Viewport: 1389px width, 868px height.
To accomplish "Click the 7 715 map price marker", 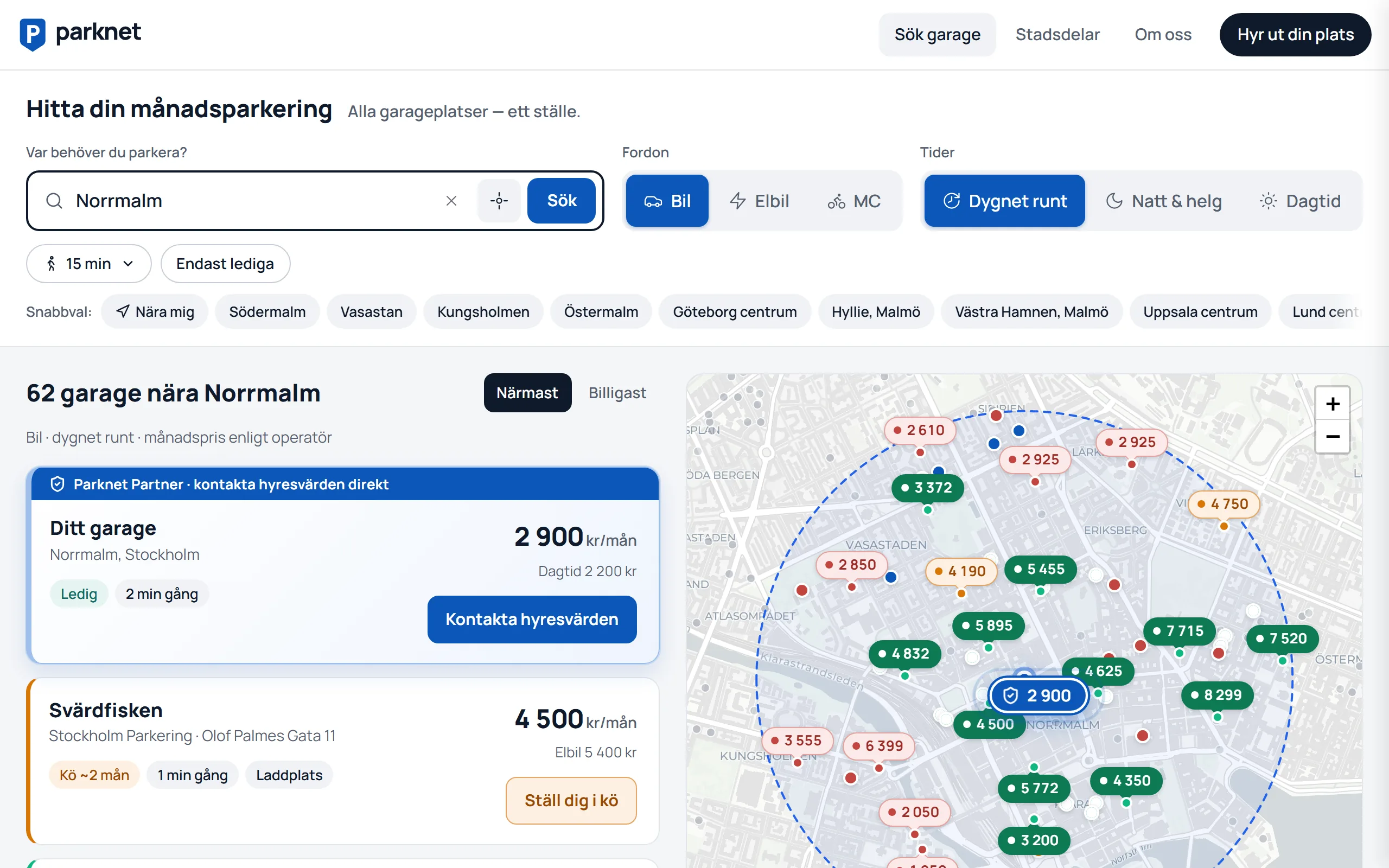I will pyautogui.click(x=1180, y=631).
